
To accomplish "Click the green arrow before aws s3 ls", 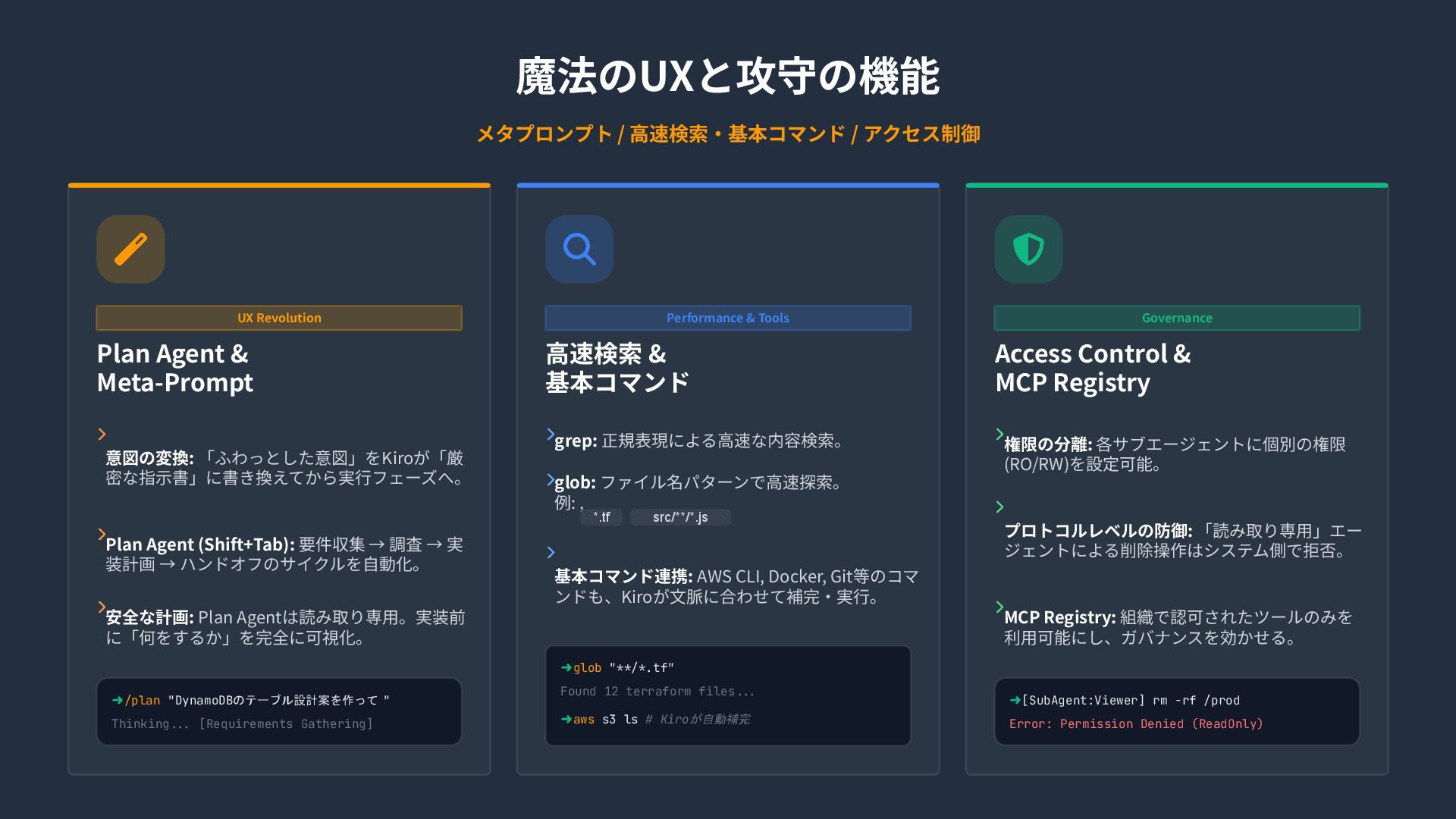I will click(566, 719).
